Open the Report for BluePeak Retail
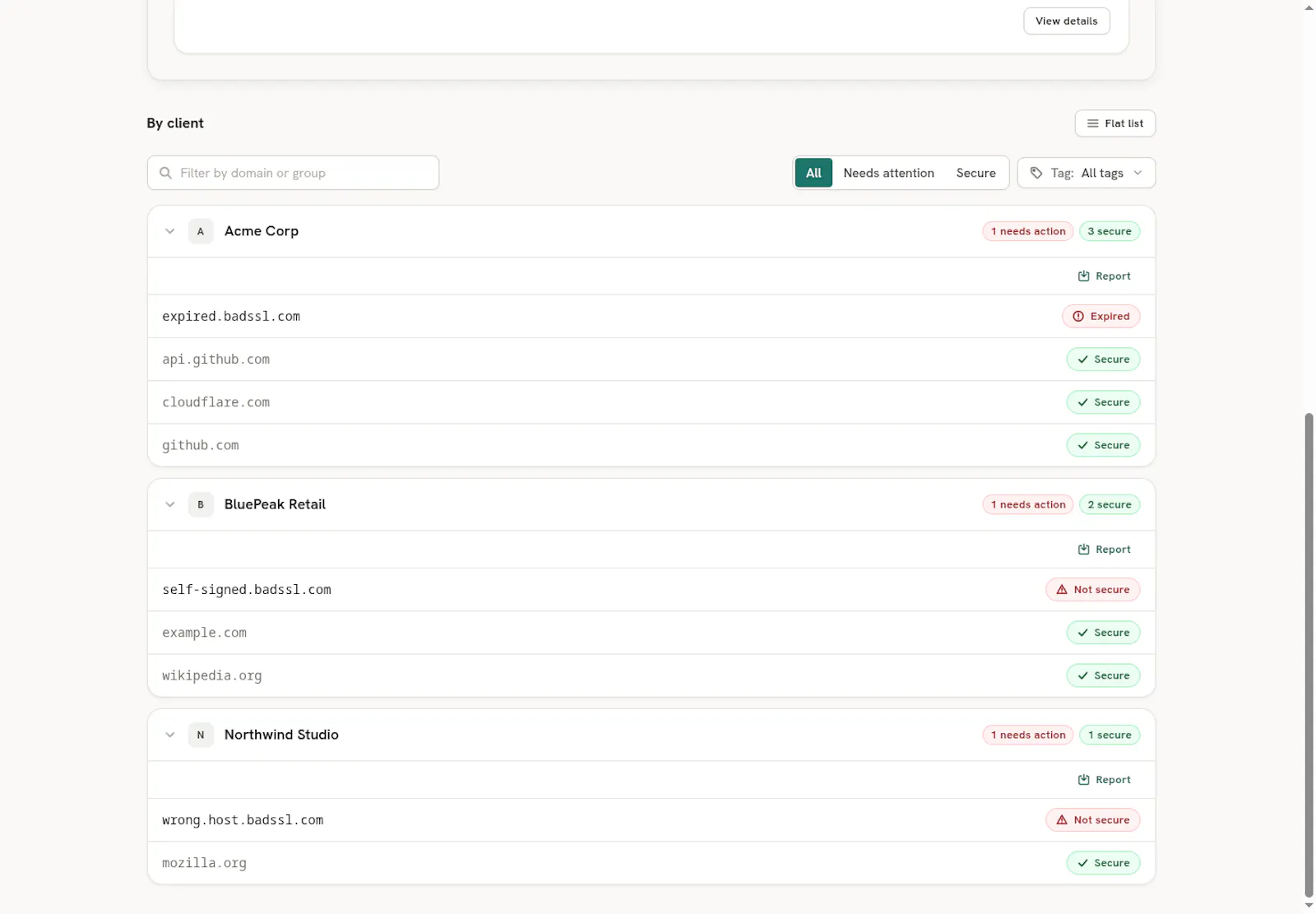 tap(1104, 550)
